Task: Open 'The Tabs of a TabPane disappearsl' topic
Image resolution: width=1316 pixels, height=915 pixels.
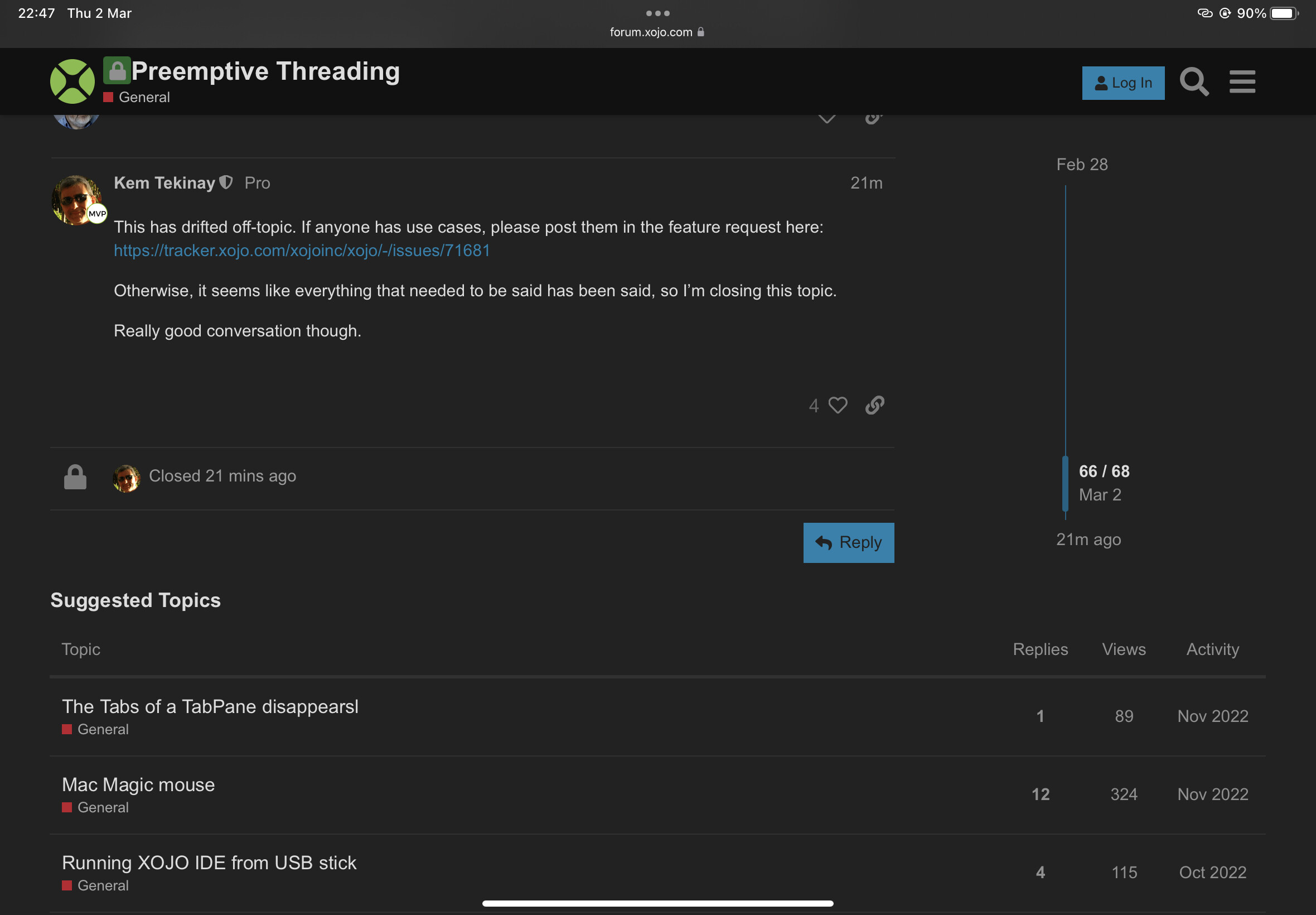Action: click(210, 706)
